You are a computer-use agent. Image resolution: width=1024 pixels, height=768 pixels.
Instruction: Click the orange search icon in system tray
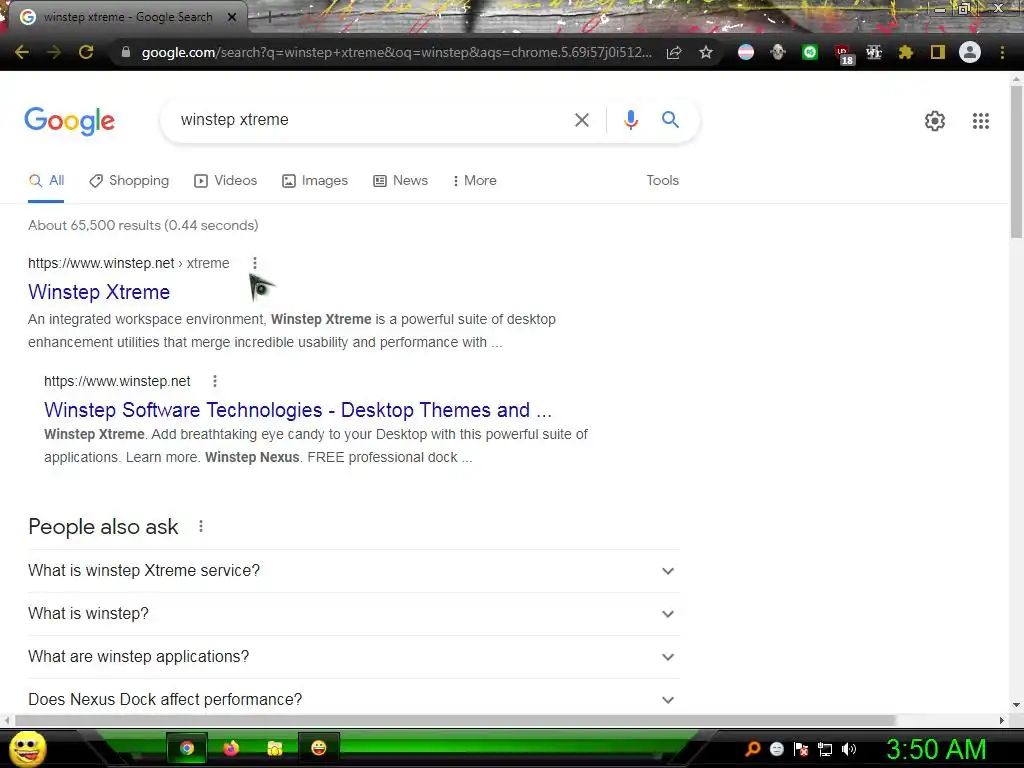[753, 749]
